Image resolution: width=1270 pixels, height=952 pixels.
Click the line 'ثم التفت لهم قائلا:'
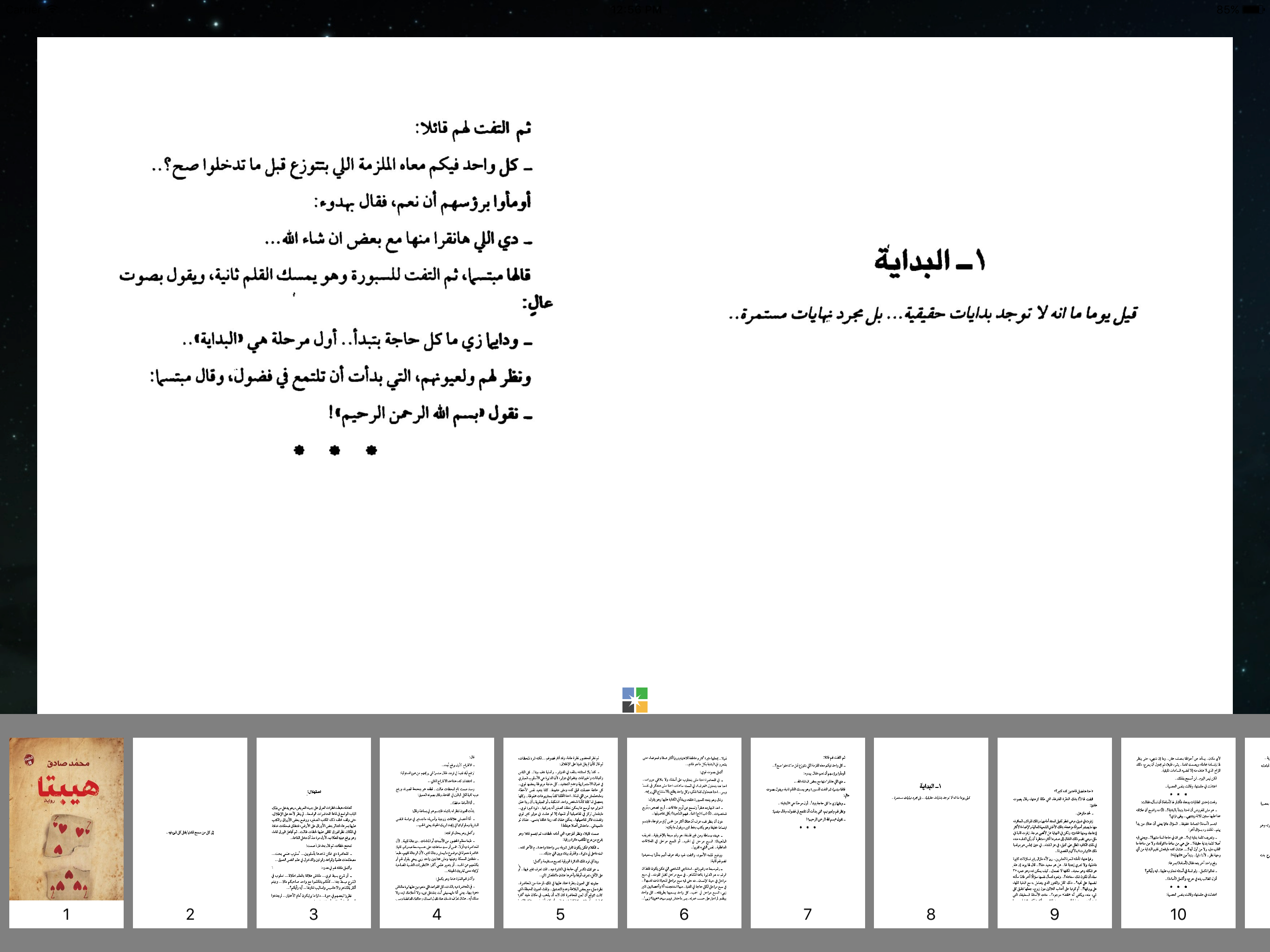473,128
